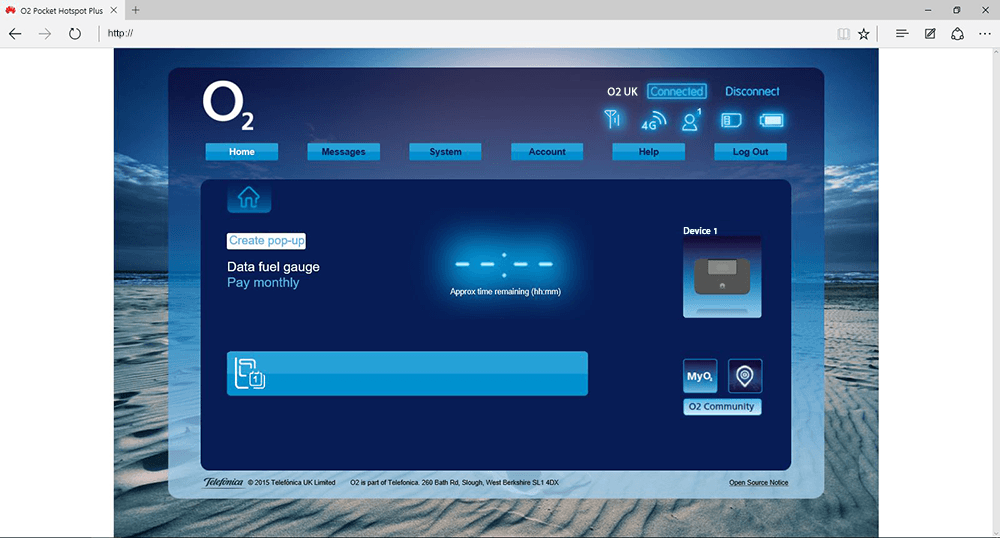1000x538 pixels.
Task: Open the store locator pin icon
Action: (744, 376)
